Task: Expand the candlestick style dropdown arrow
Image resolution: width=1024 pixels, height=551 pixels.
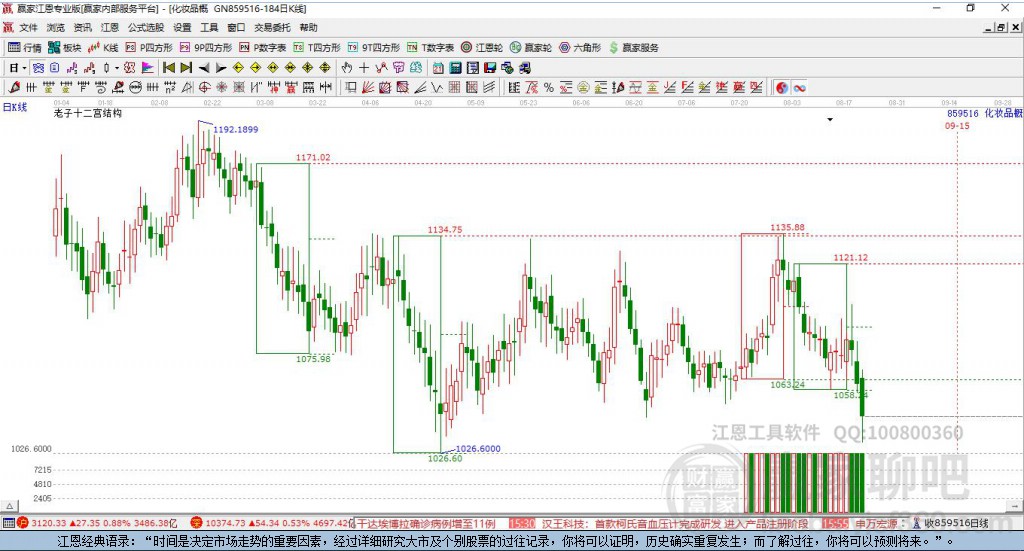Action: [117, 68]
